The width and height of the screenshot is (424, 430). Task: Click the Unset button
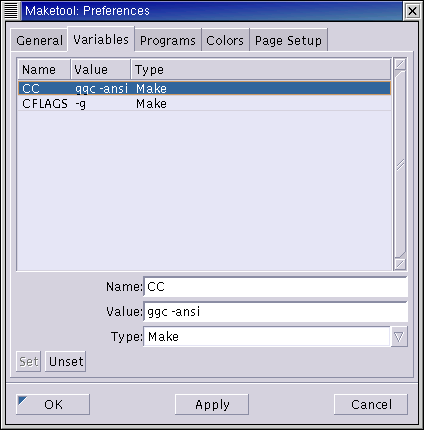[x=66, y=361]
